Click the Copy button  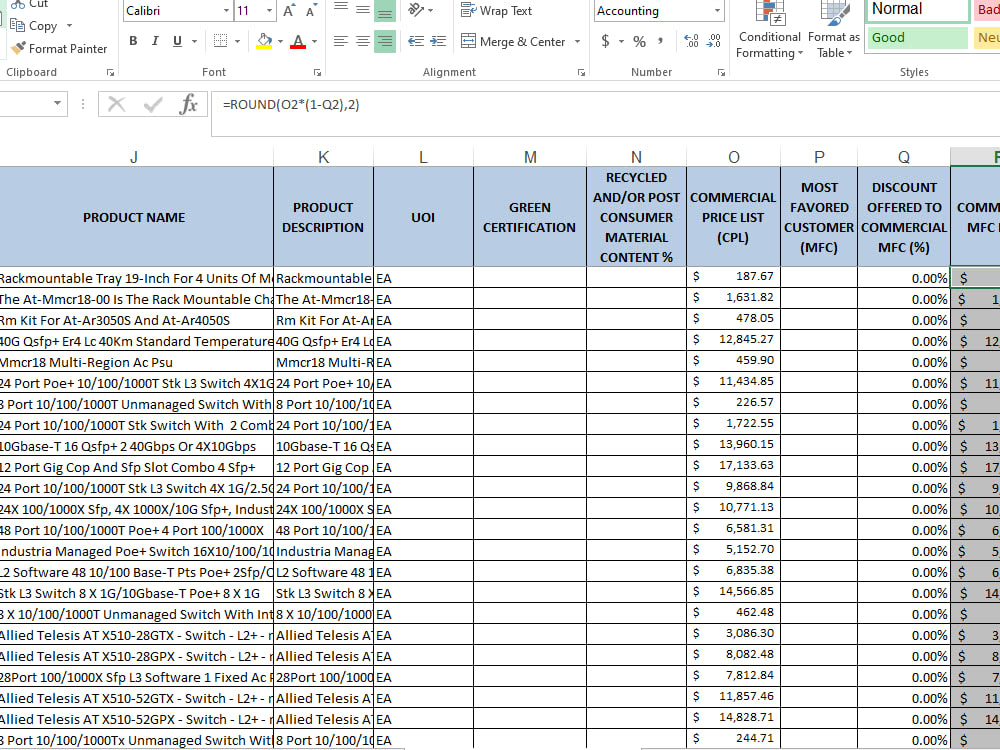pos(35,26)
